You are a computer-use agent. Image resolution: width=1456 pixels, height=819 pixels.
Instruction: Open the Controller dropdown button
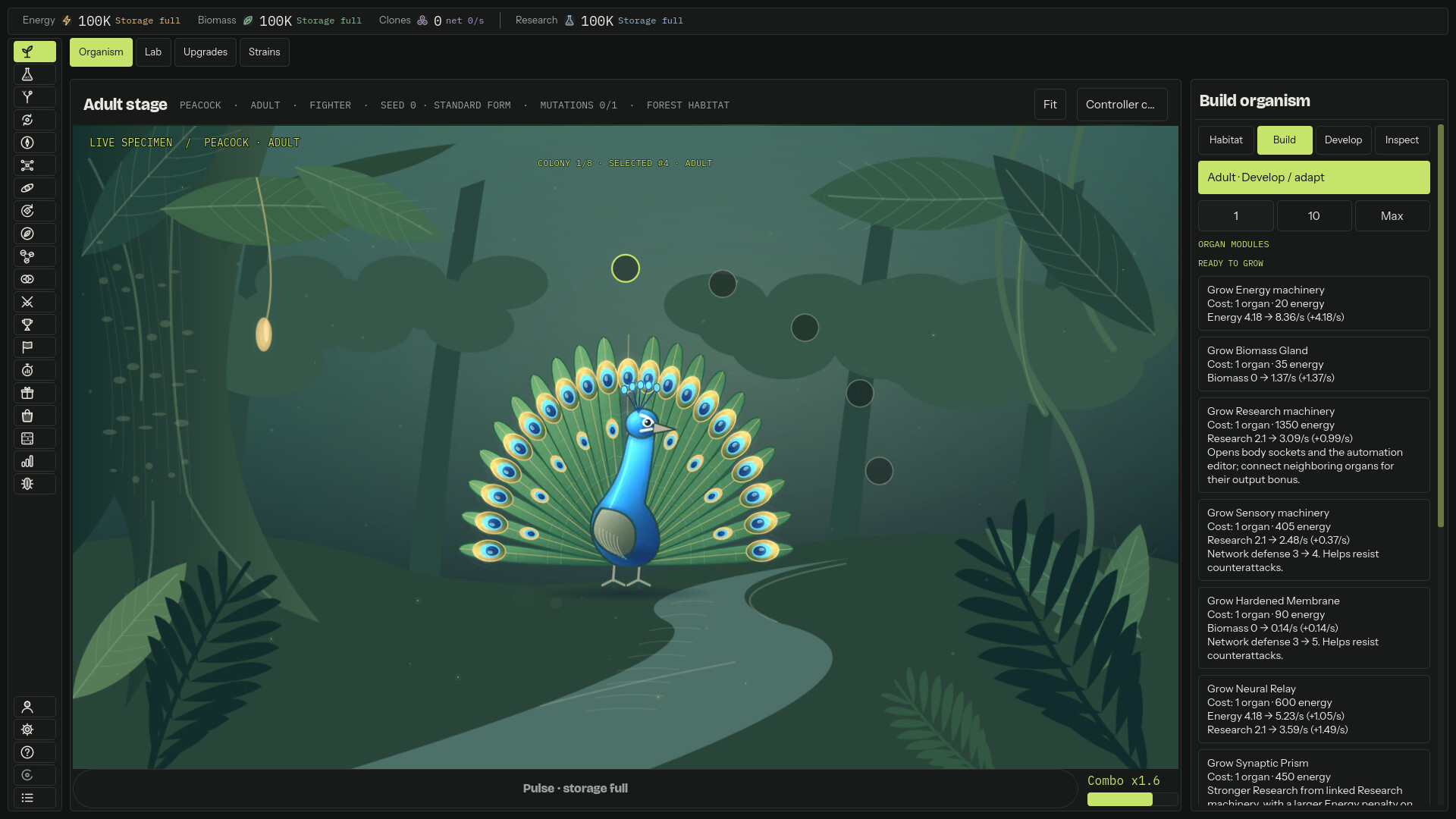point(1122,105)
